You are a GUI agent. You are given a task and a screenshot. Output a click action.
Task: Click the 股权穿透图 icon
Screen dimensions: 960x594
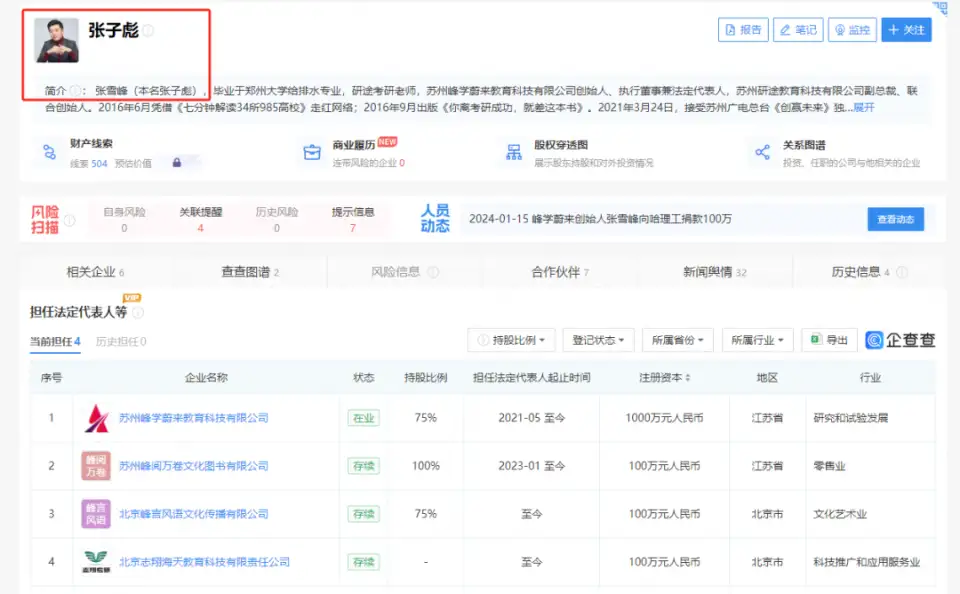pos(514,153)
